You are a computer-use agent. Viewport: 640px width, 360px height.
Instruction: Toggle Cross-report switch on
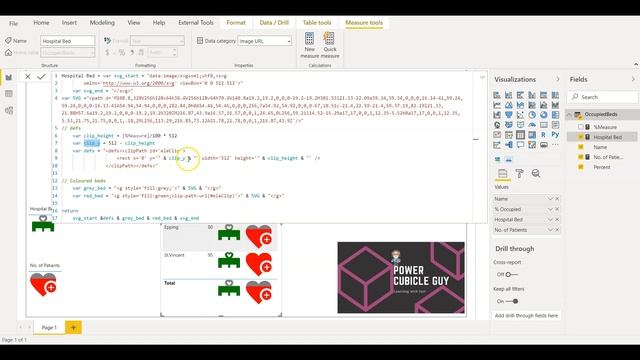511,275
